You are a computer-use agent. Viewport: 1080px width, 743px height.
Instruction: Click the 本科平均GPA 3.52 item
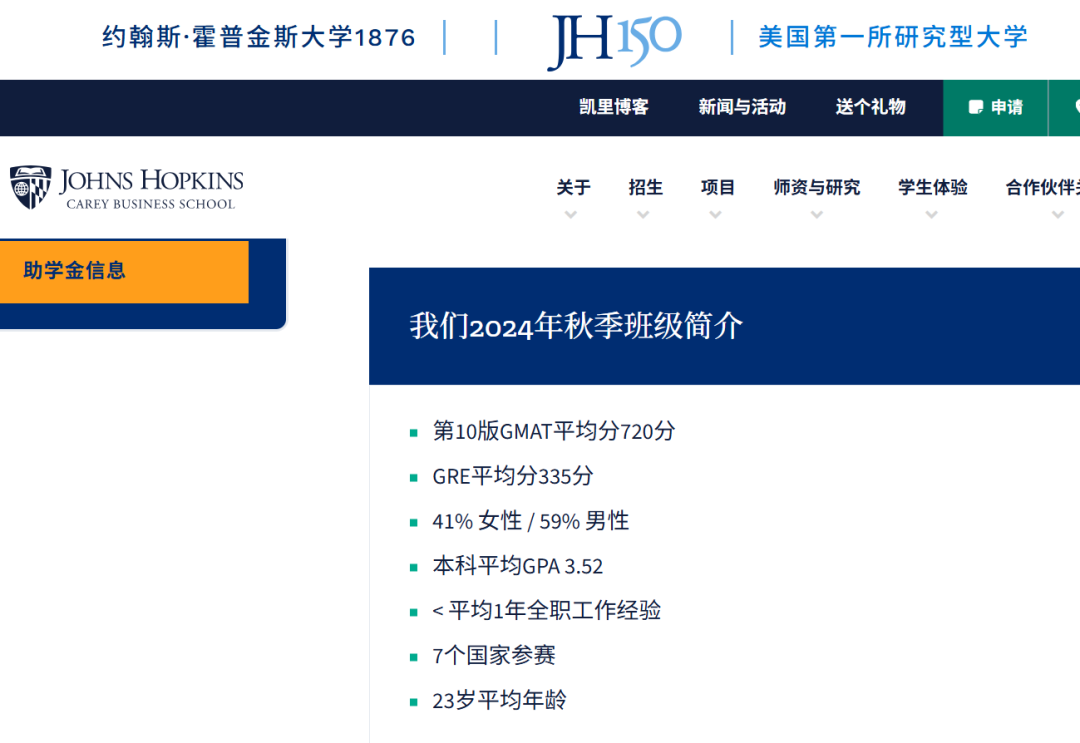pos(518,565)
